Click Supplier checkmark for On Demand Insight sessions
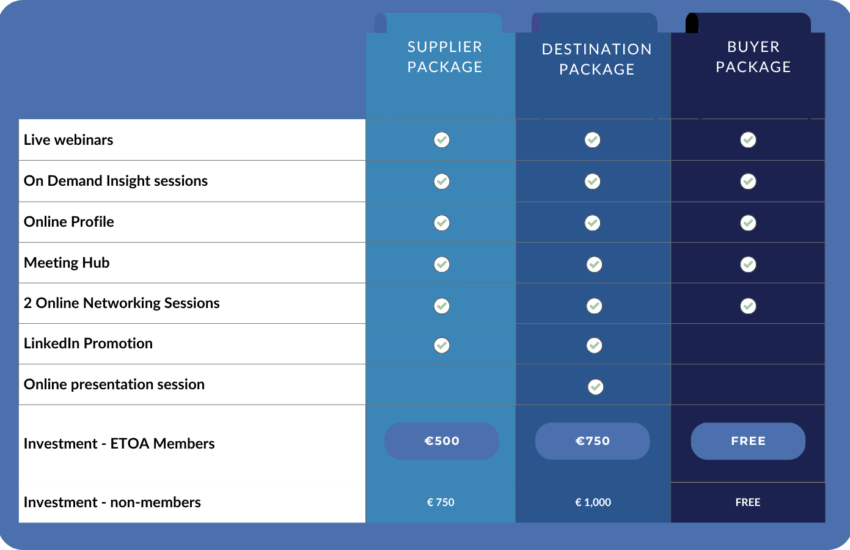 coord(442,181)
